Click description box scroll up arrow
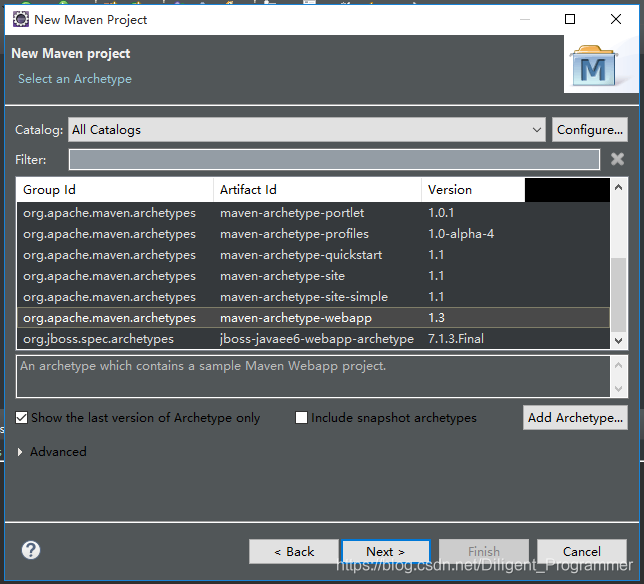Viewport: 644px width, 584px height. (x=619, y=365)
